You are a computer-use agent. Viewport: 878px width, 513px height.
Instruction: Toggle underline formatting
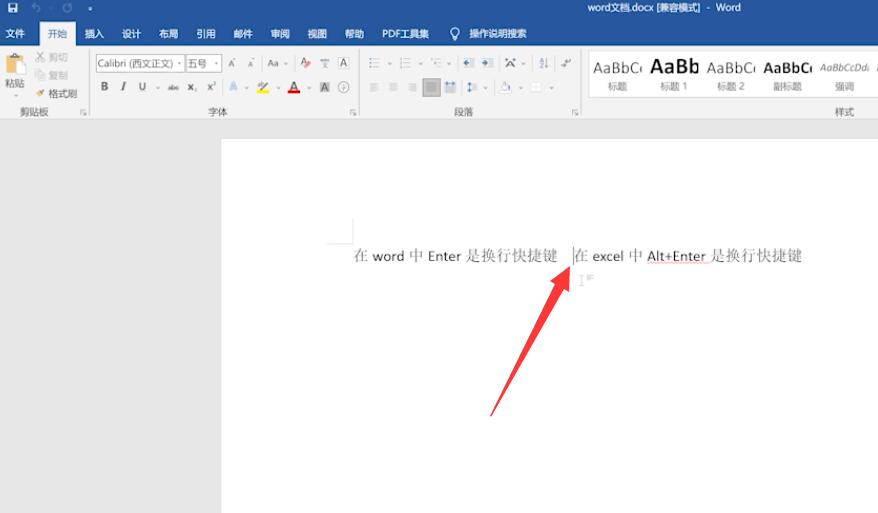[142, 87]
